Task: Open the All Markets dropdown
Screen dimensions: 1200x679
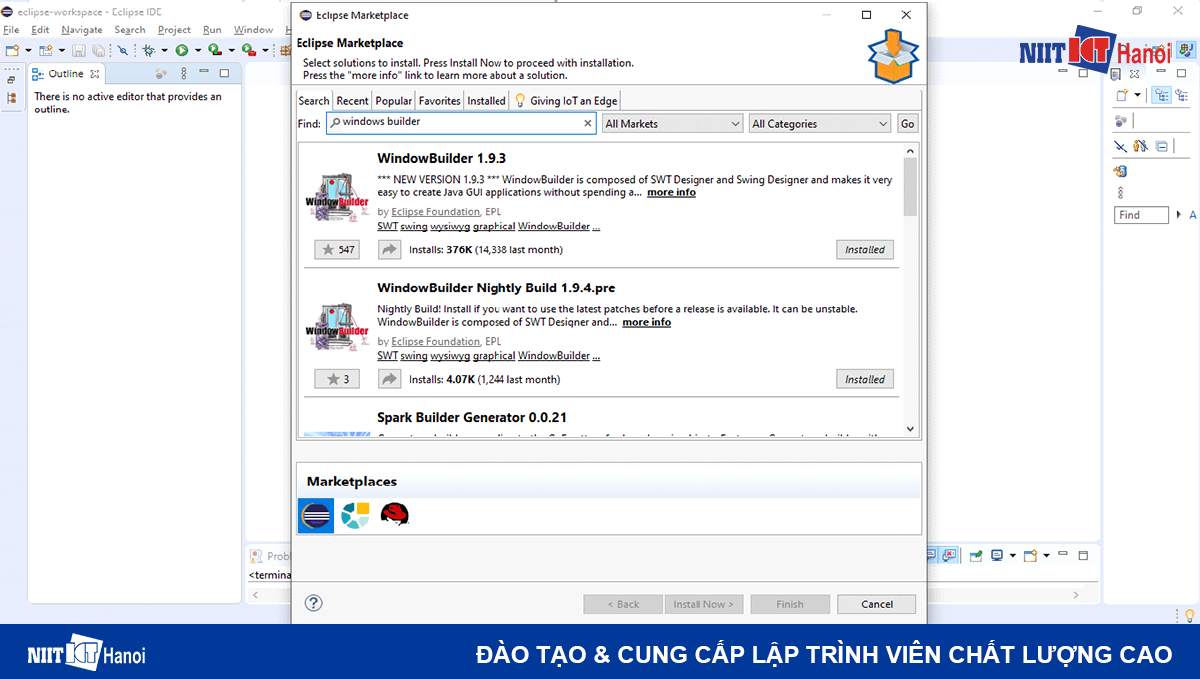Action: 671,123
